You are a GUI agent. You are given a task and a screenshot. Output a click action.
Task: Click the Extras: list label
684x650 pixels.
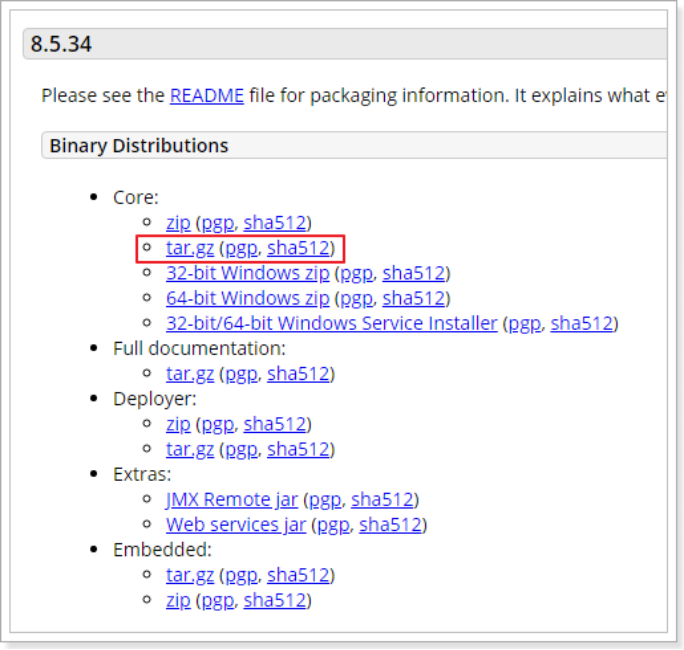pos(142,475)
